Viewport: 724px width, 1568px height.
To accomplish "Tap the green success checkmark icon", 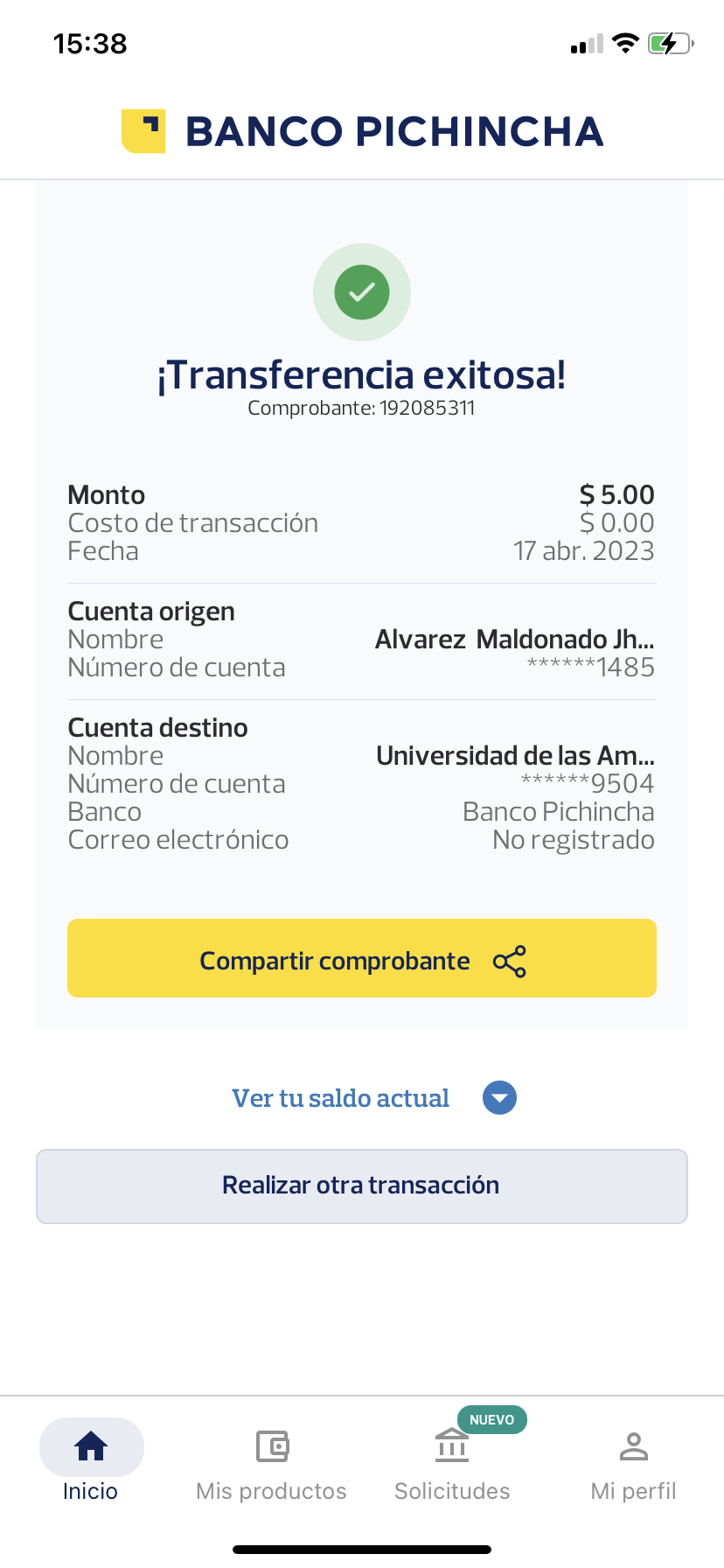I will click(362, 292).
